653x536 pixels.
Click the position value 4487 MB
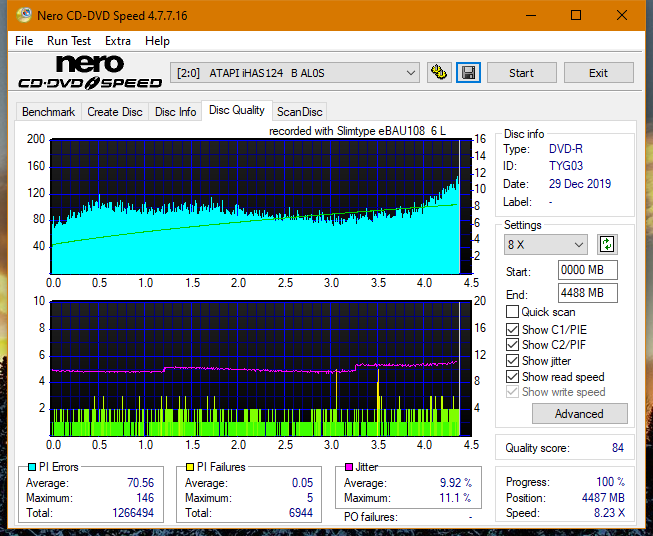pyautogui.click(x=603, y=498)
